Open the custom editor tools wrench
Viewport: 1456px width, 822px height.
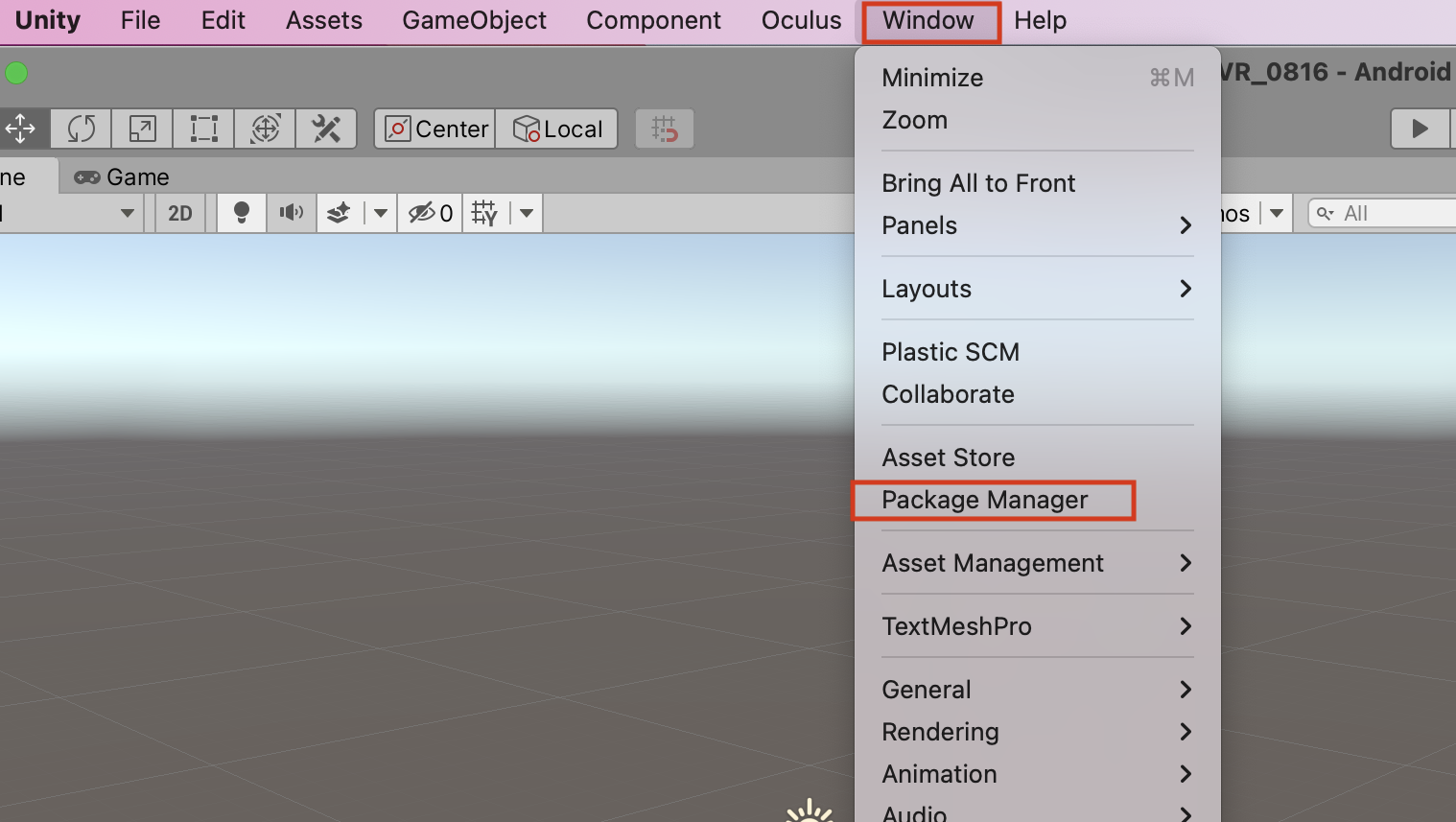click(x=327, y=129)
